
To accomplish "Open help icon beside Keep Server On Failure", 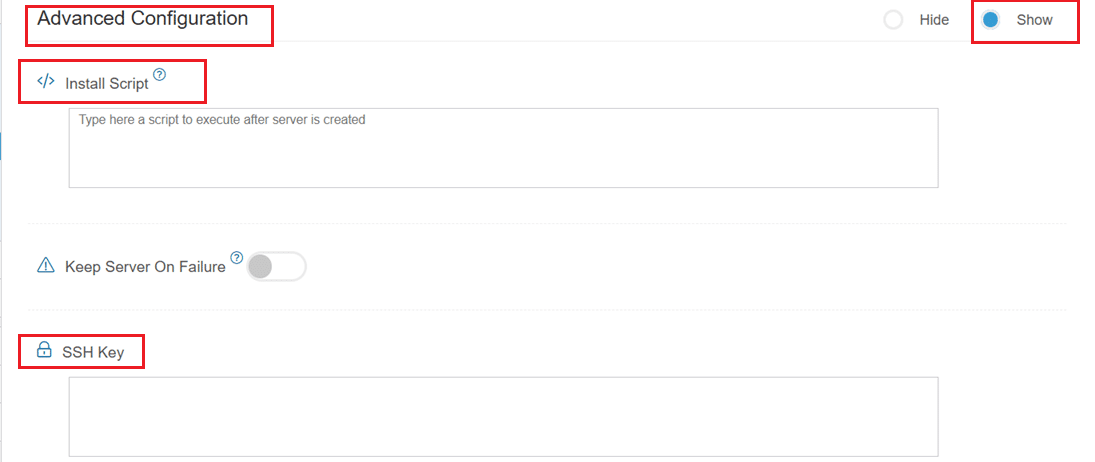I will (236, 258).
